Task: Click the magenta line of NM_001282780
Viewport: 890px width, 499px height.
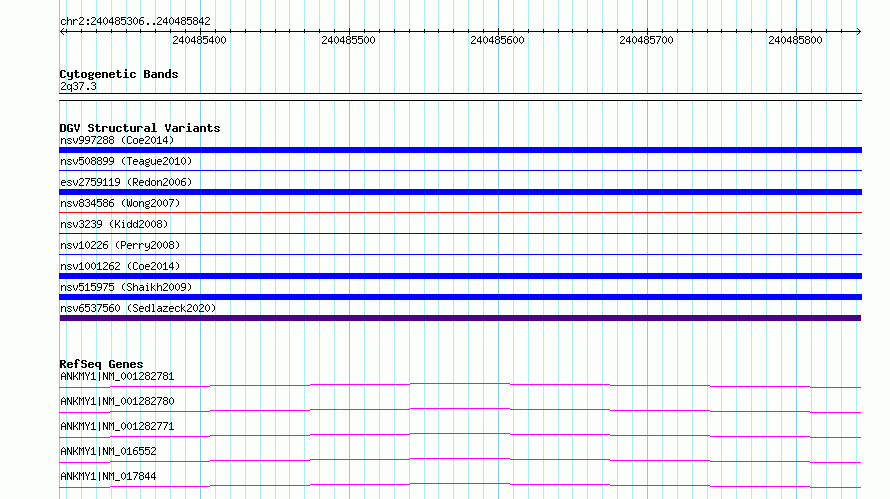Action: coord(460,410)
